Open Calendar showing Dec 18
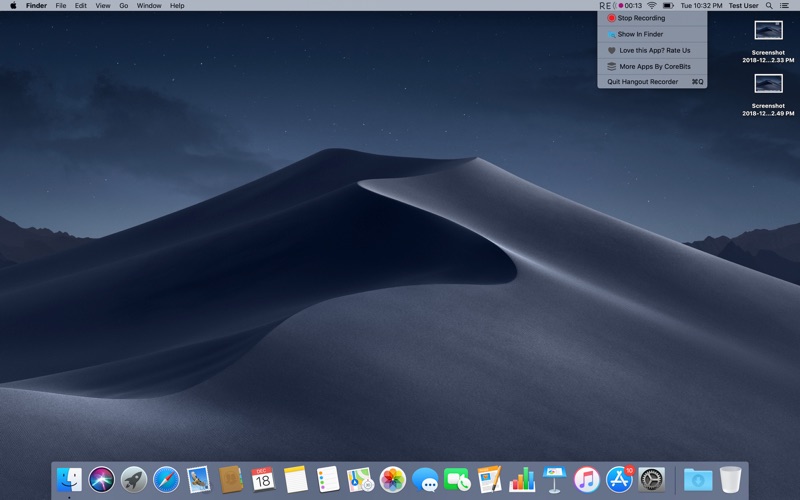The width and height of the screenshot is (800, 500). (263, 480)
